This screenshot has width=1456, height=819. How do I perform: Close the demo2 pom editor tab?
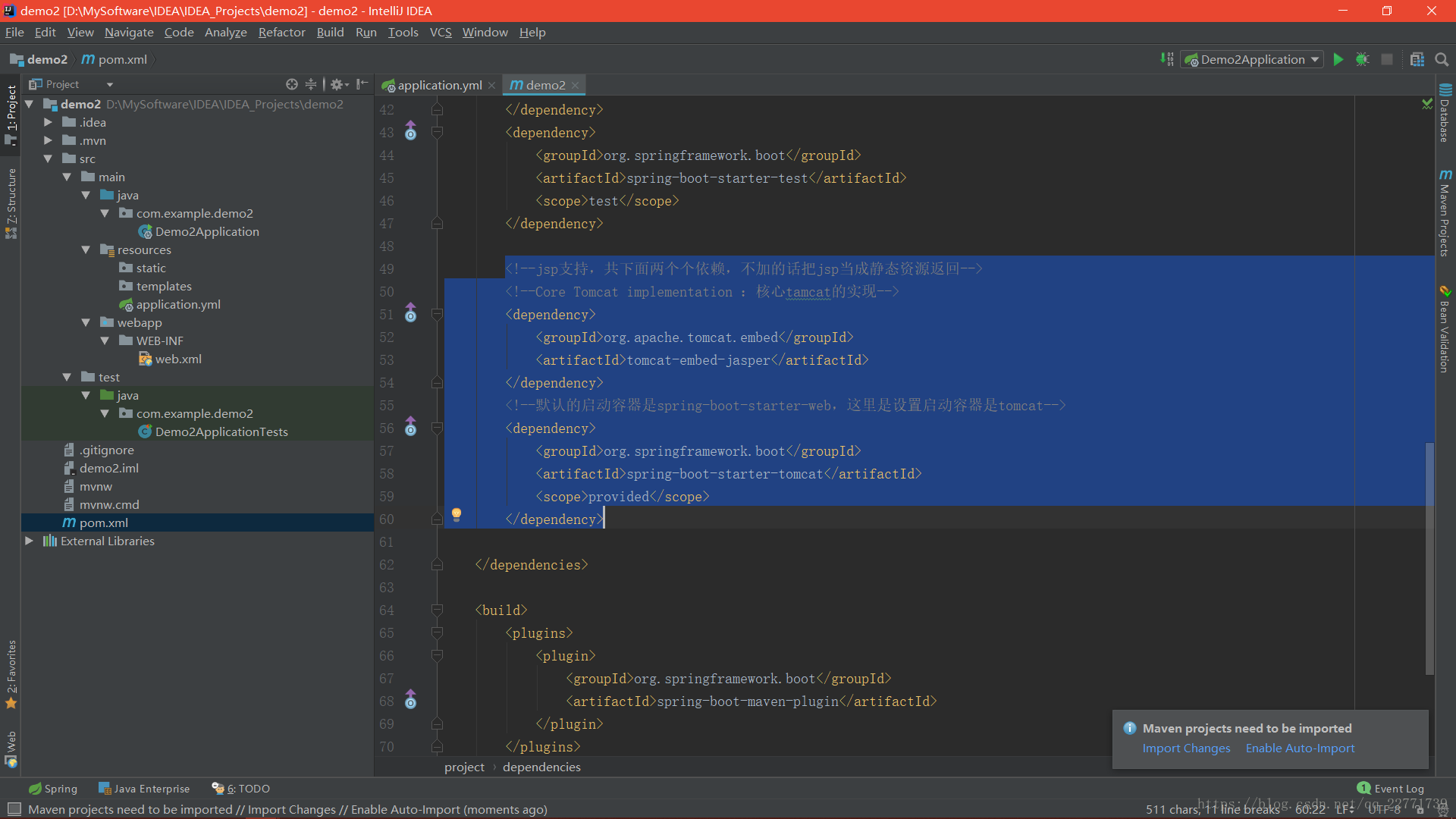(x=575, y=85)
